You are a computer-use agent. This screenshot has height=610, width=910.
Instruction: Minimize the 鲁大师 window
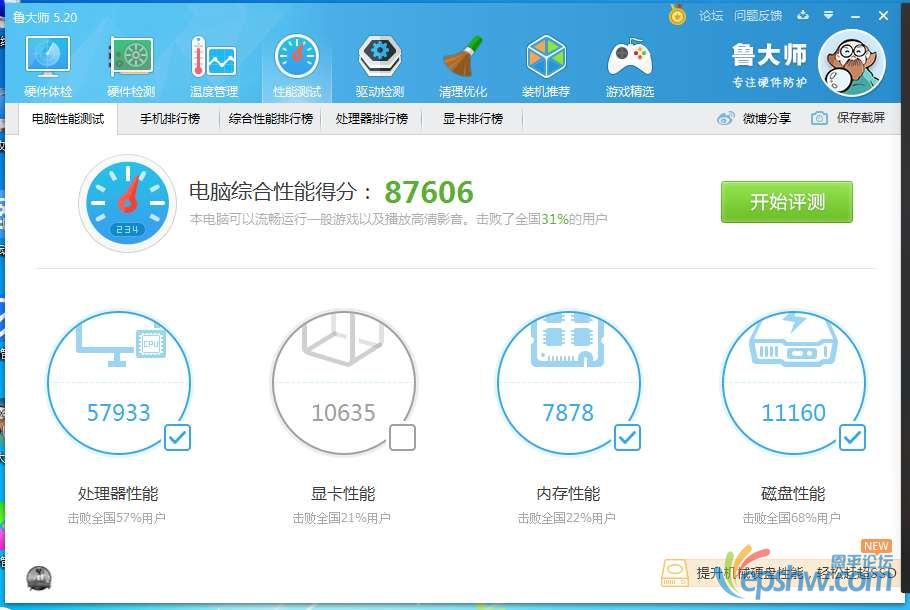[x=855, y=16]
